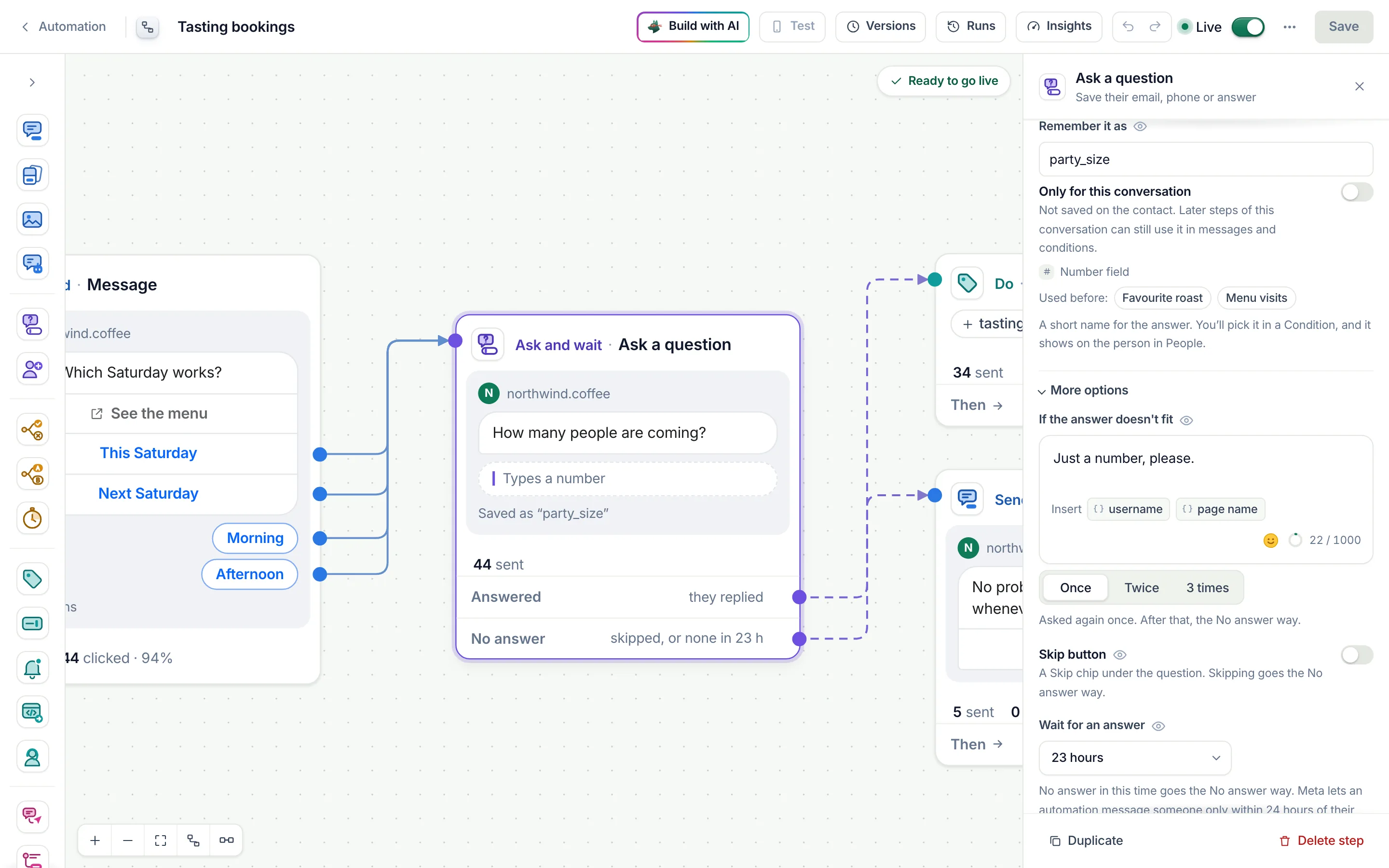
Task: Pick the Ask a question sidebar icon
Action: [32, 325]
